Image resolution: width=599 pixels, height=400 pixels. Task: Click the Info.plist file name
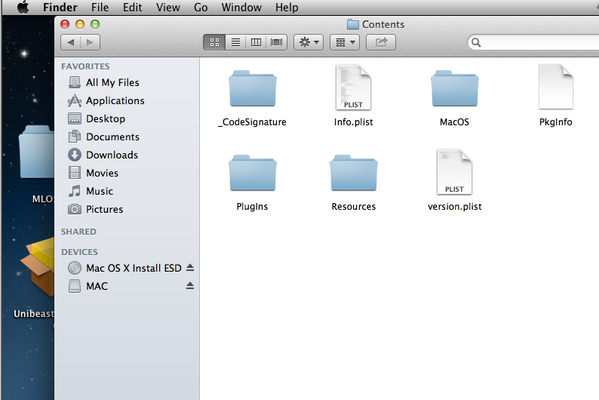pos(353,122)
